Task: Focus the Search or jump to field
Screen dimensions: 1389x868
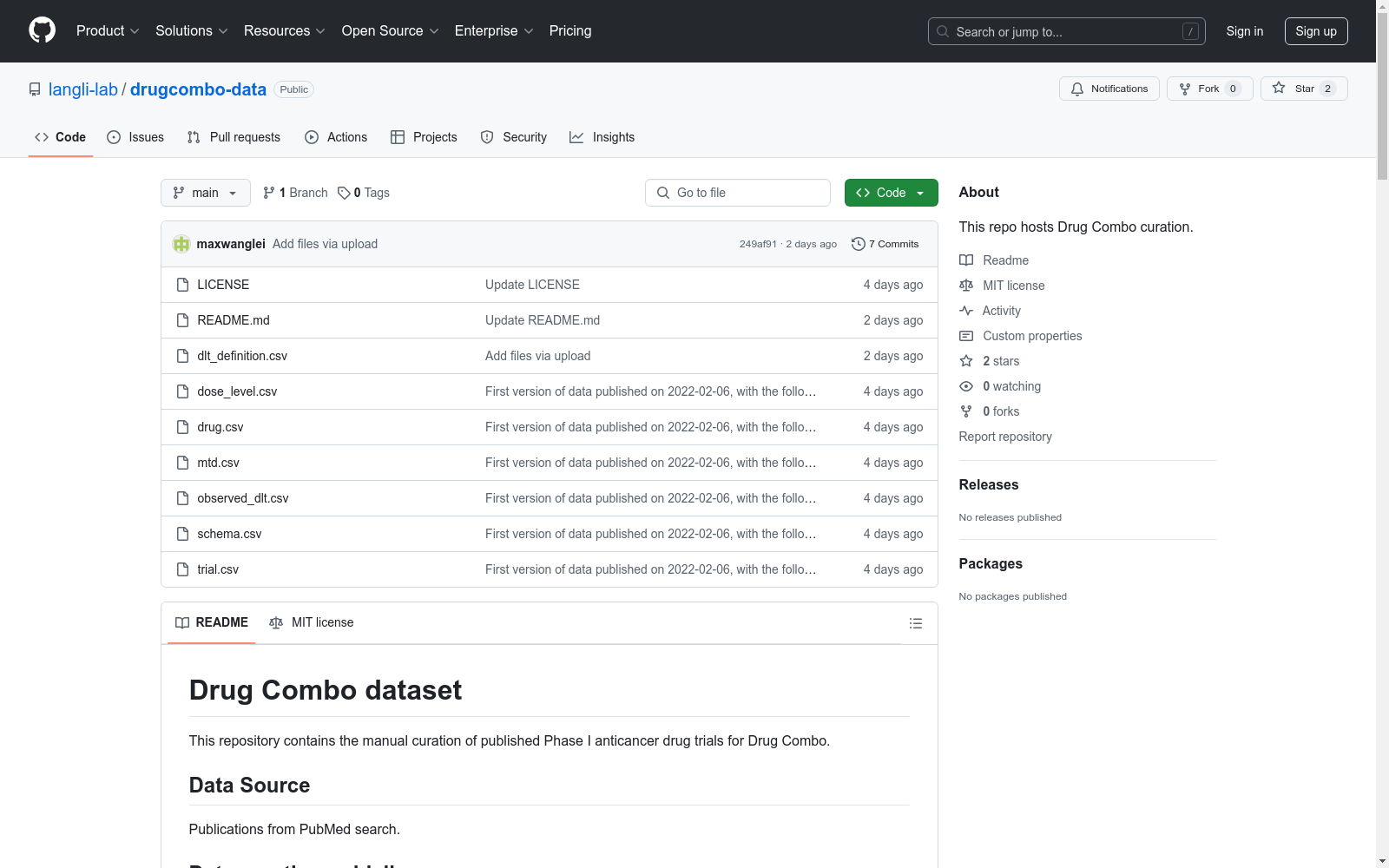Action: [1067, 31]
